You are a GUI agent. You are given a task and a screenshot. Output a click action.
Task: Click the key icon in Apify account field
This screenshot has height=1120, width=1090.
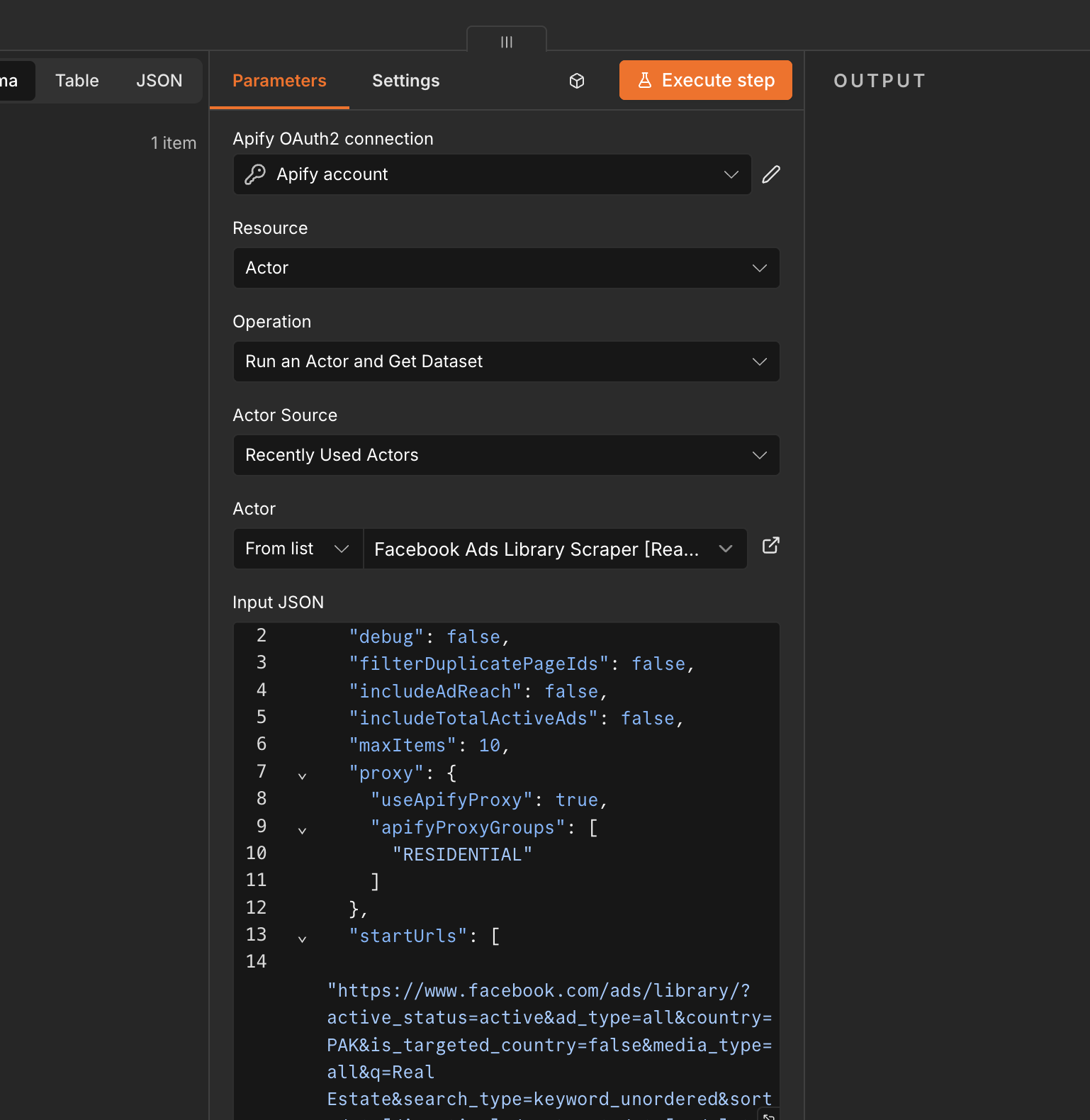point(255,174)
